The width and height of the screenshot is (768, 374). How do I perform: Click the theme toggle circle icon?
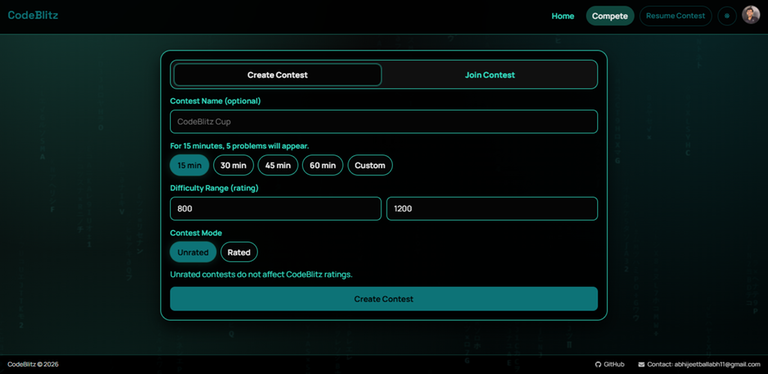(x=727, y=16)
